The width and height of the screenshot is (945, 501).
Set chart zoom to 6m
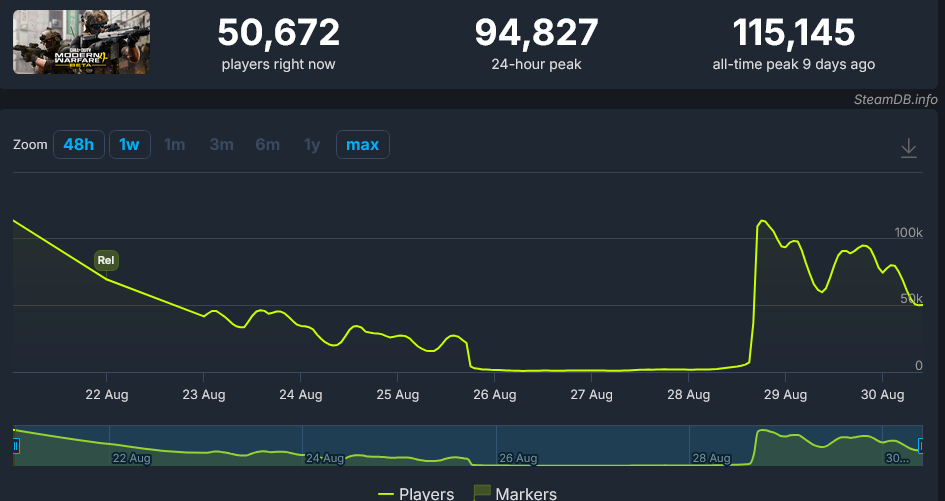coord(268,145)
